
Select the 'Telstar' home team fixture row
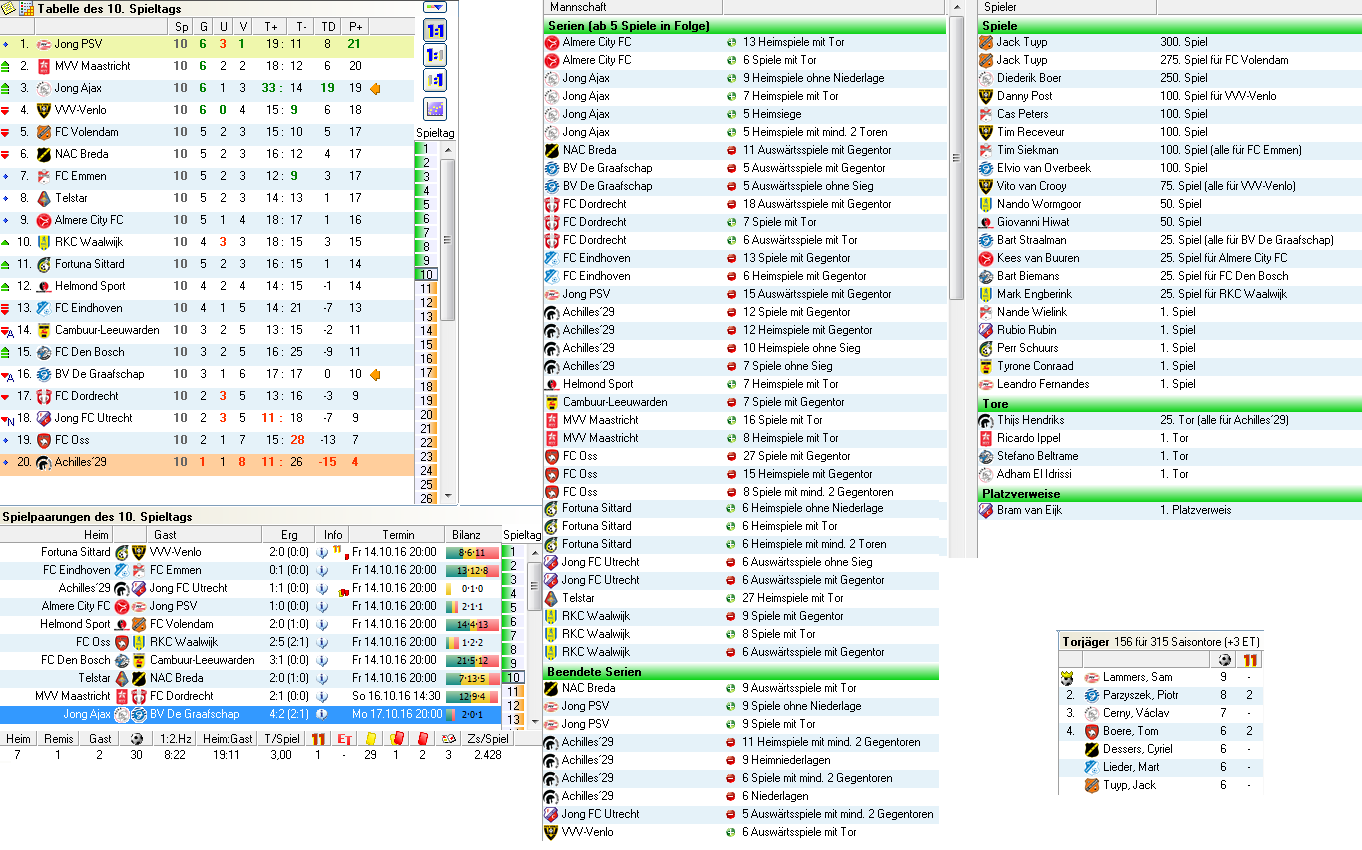click(x=250, y=678)
